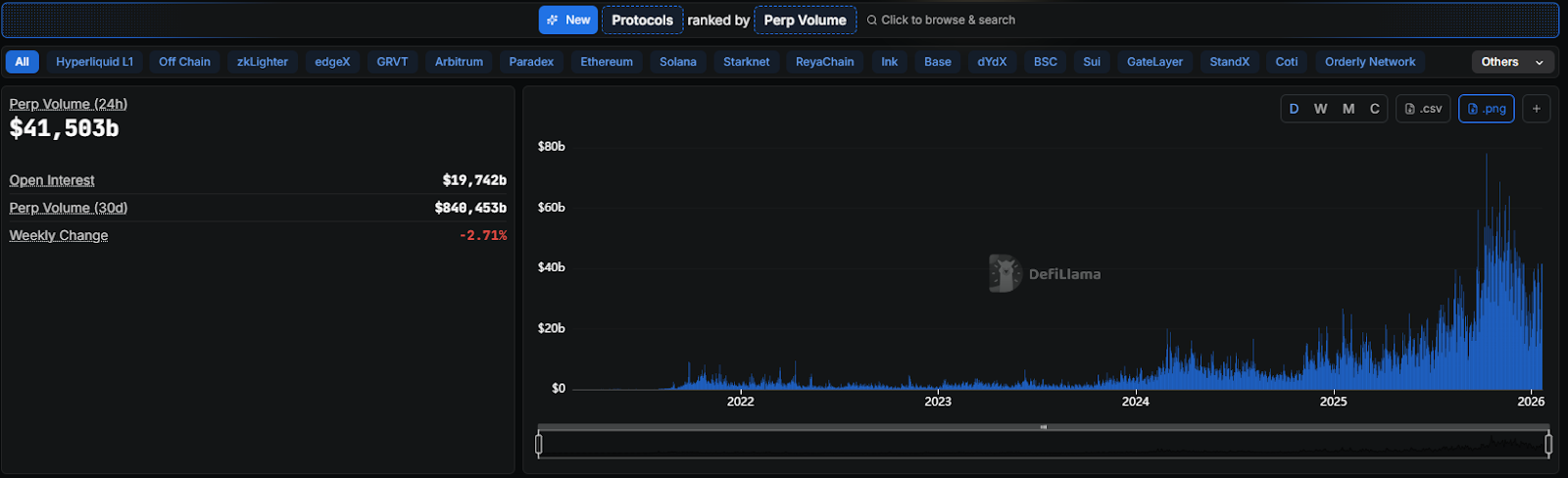
Task: Click the $60b y-axis label
Action: 552,208
